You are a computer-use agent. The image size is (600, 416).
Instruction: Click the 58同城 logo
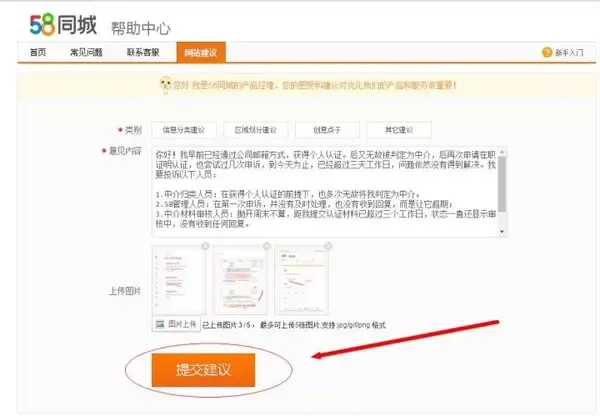pos(63,25)
